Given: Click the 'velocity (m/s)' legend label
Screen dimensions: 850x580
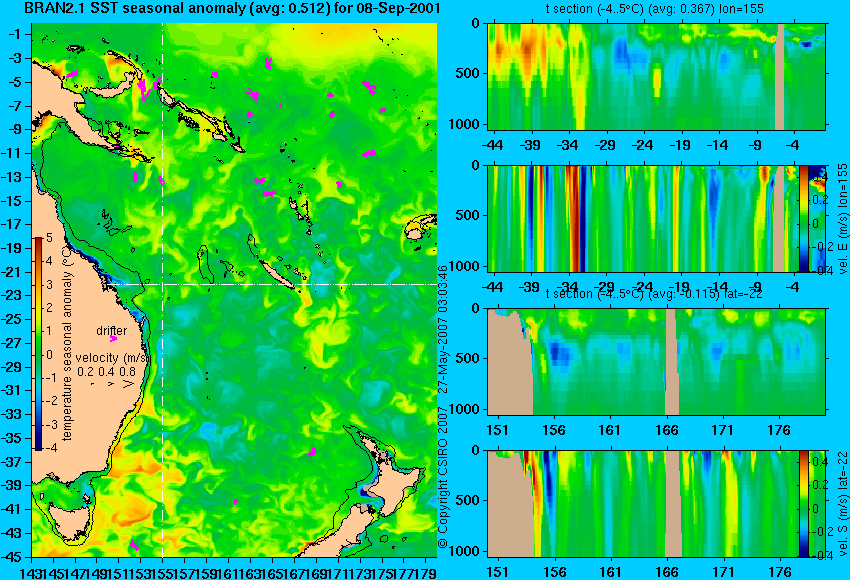Looking at the screenshot, I should click(112, 358).
